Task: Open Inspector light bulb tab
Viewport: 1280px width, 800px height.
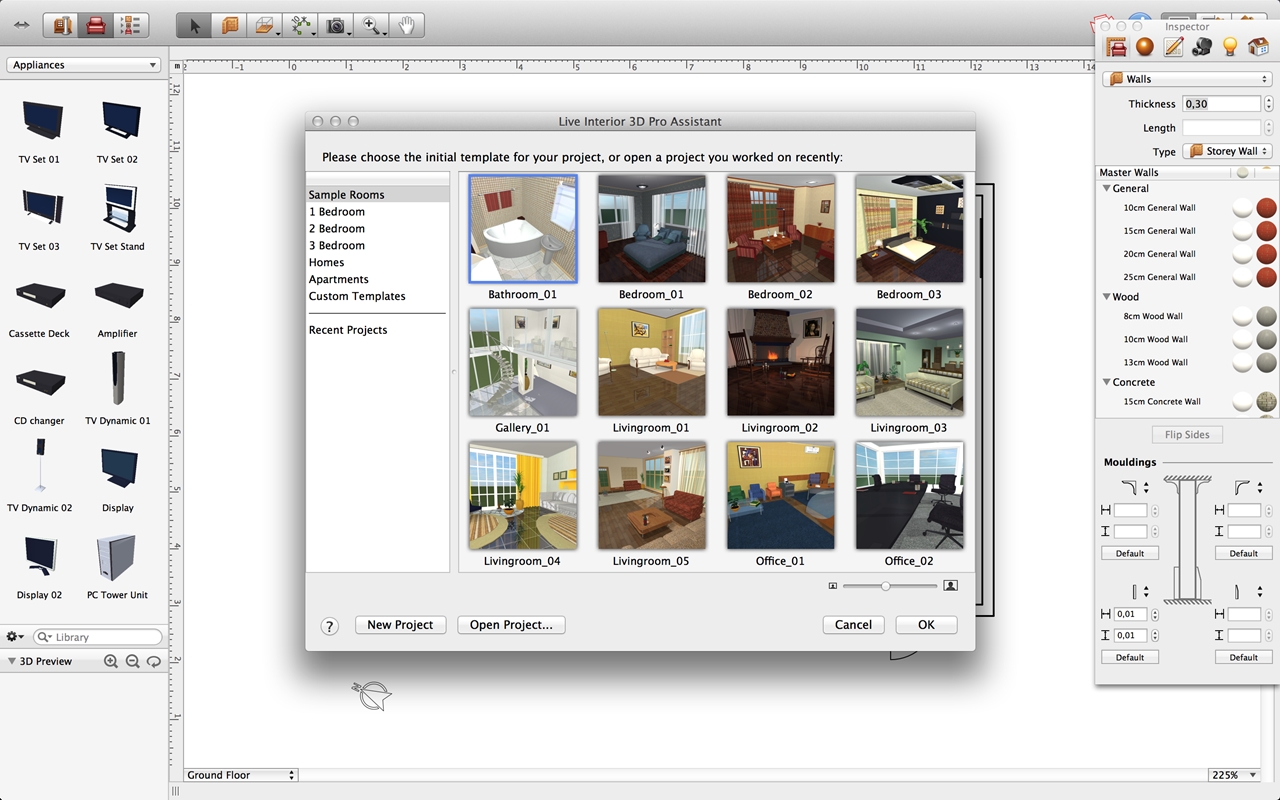Action: 1230,47
